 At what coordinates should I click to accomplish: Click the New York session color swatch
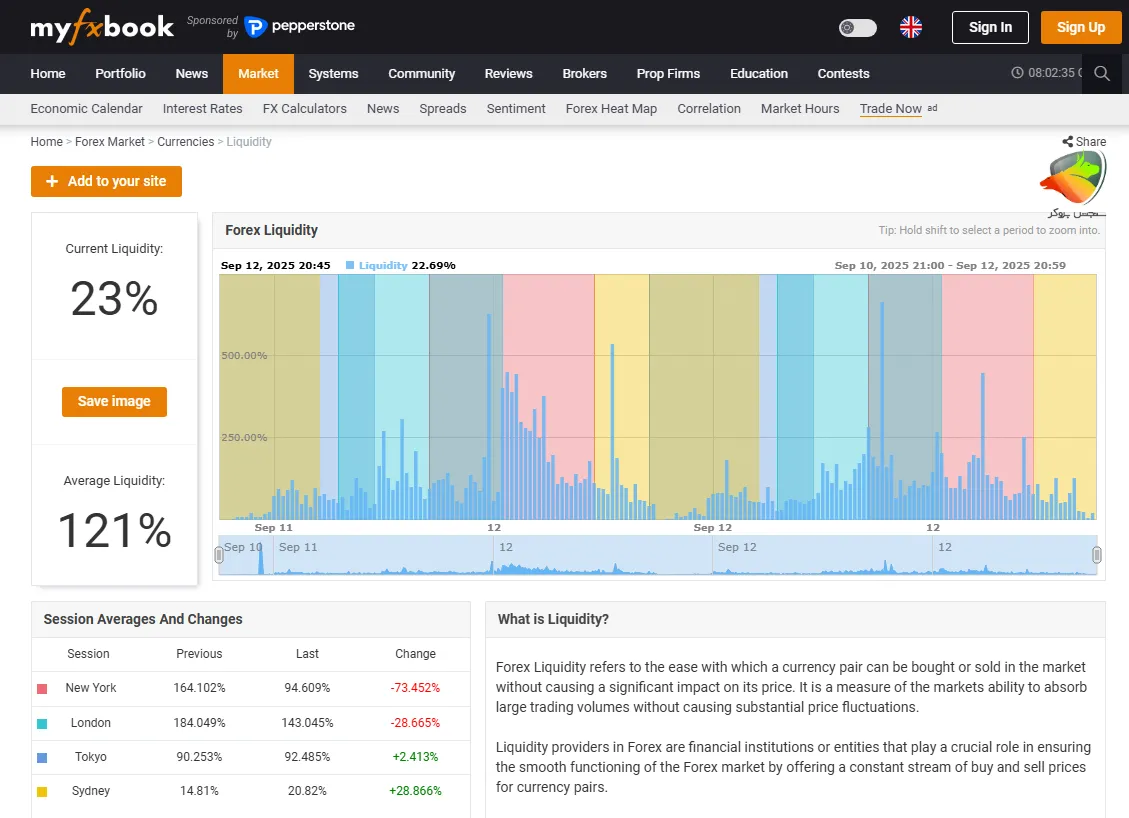tap(42, 688)
